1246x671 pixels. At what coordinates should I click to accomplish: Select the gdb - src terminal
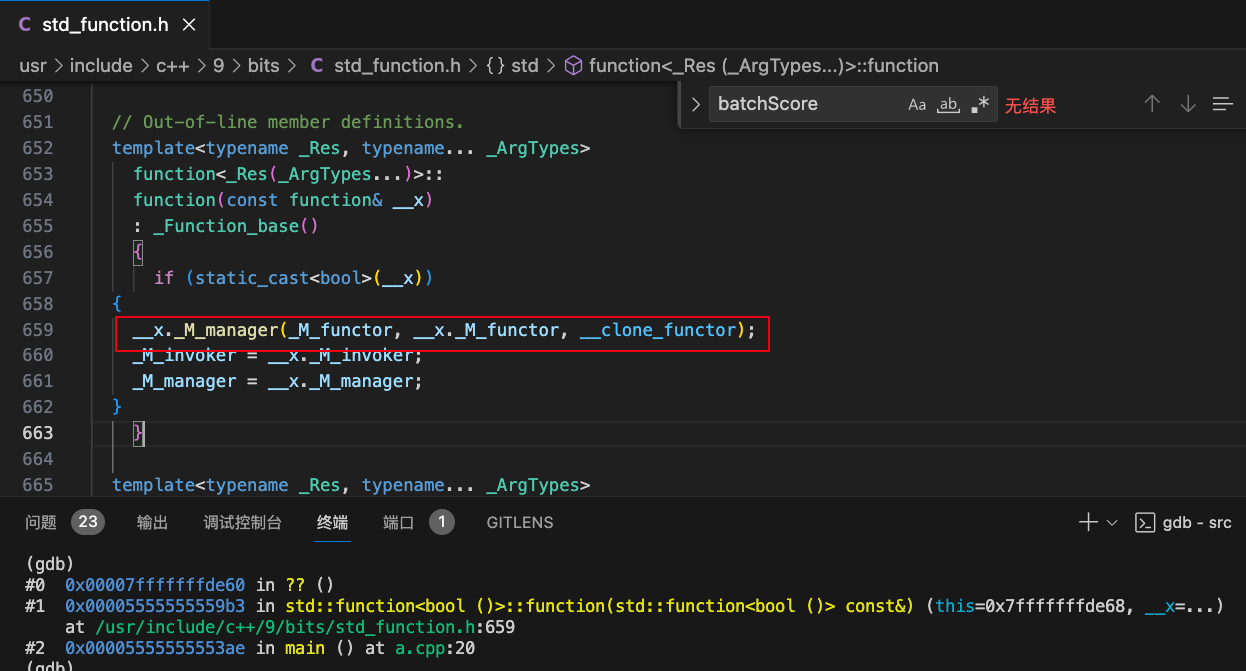tap(1184, 522)
